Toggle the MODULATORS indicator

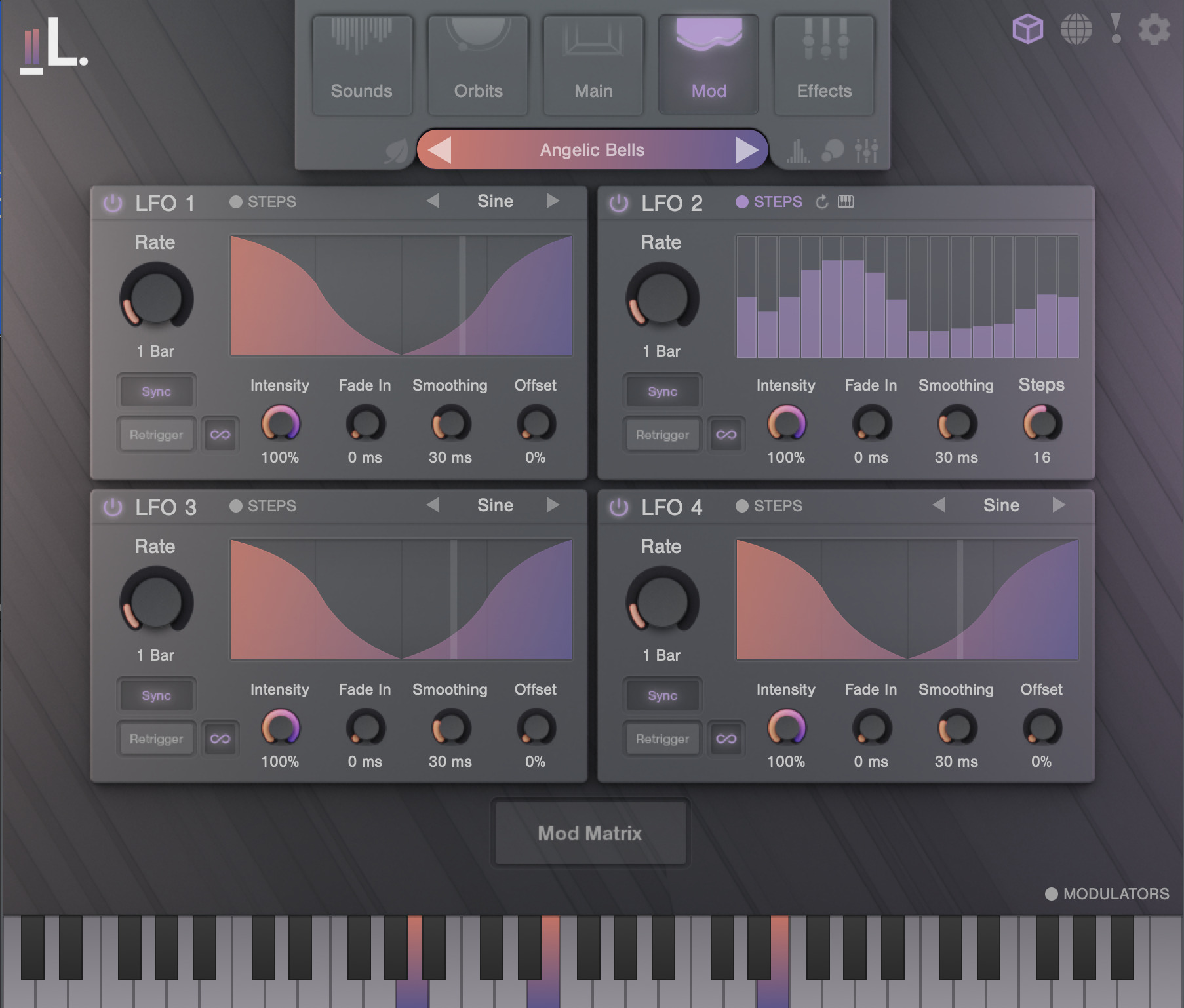pyautogui.click(x=1107, y=894)
